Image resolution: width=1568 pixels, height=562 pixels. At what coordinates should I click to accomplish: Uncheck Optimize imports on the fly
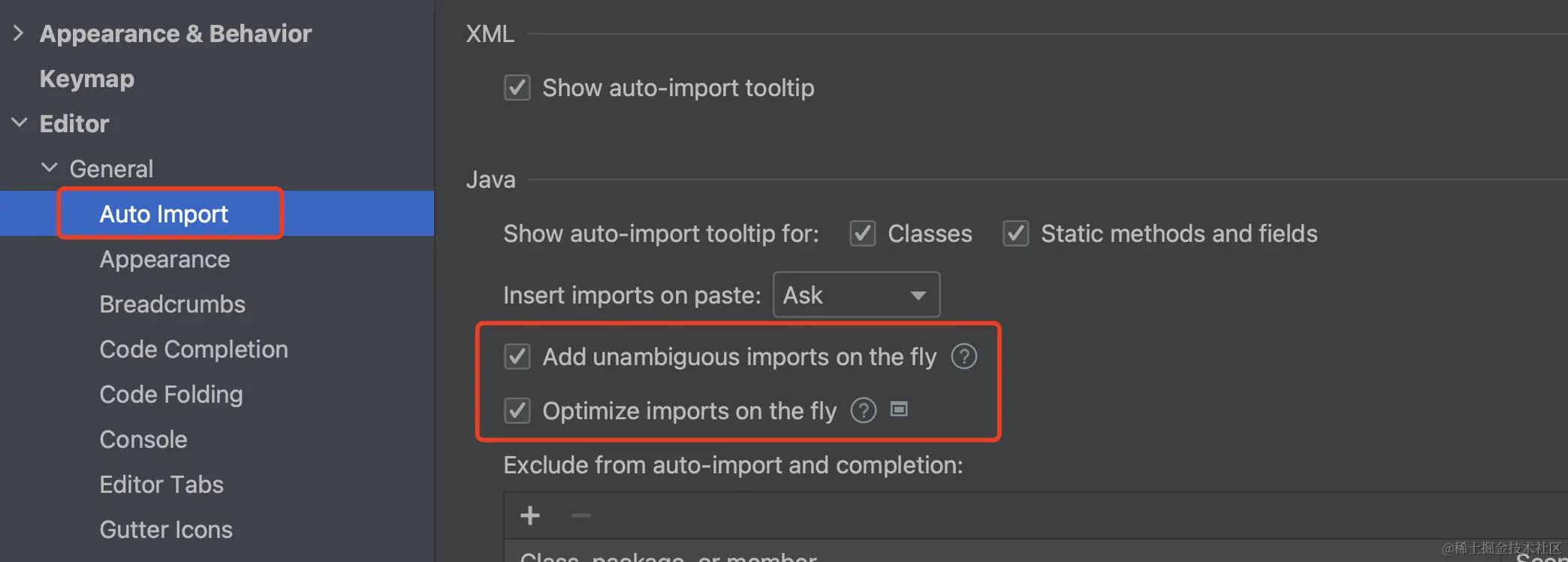(517, 411)
